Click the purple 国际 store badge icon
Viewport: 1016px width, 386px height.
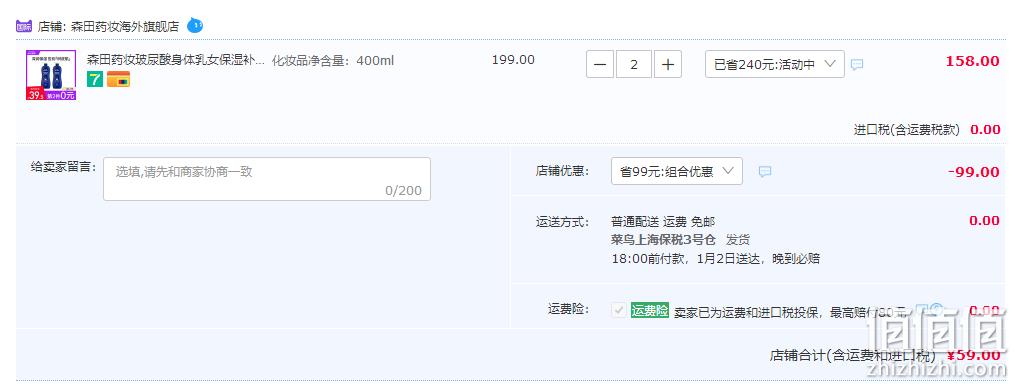tap(24, 27)
